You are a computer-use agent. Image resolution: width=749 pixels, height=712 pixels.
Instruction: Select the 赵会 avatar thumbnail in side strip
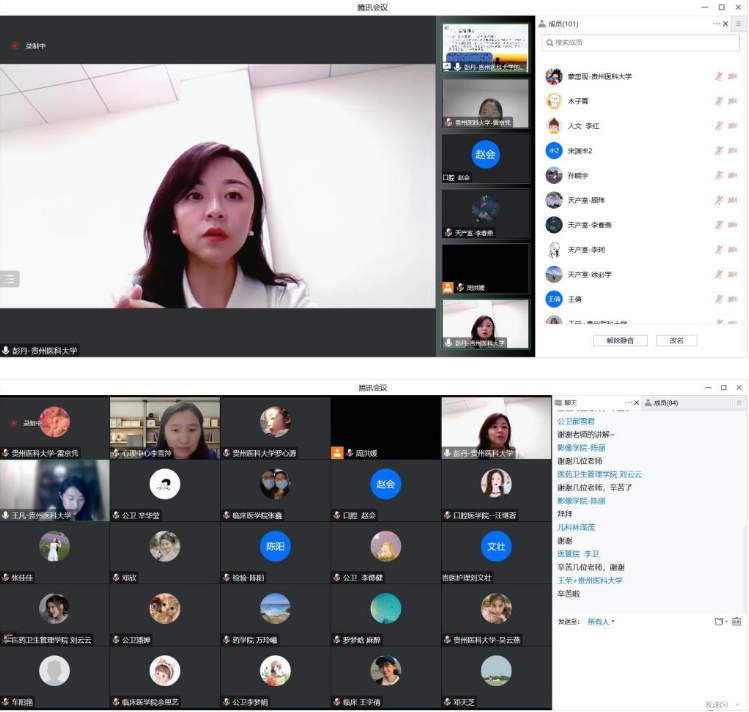pyautogui.click(x=485, y=155)
